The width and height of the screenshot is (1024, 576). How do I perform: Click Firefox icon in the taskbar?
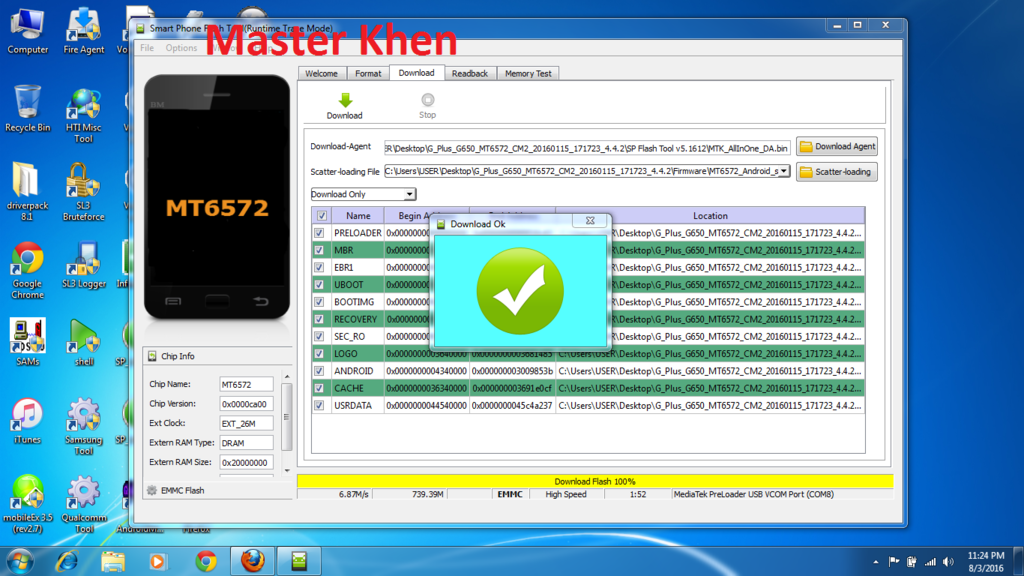pos(252,561)
